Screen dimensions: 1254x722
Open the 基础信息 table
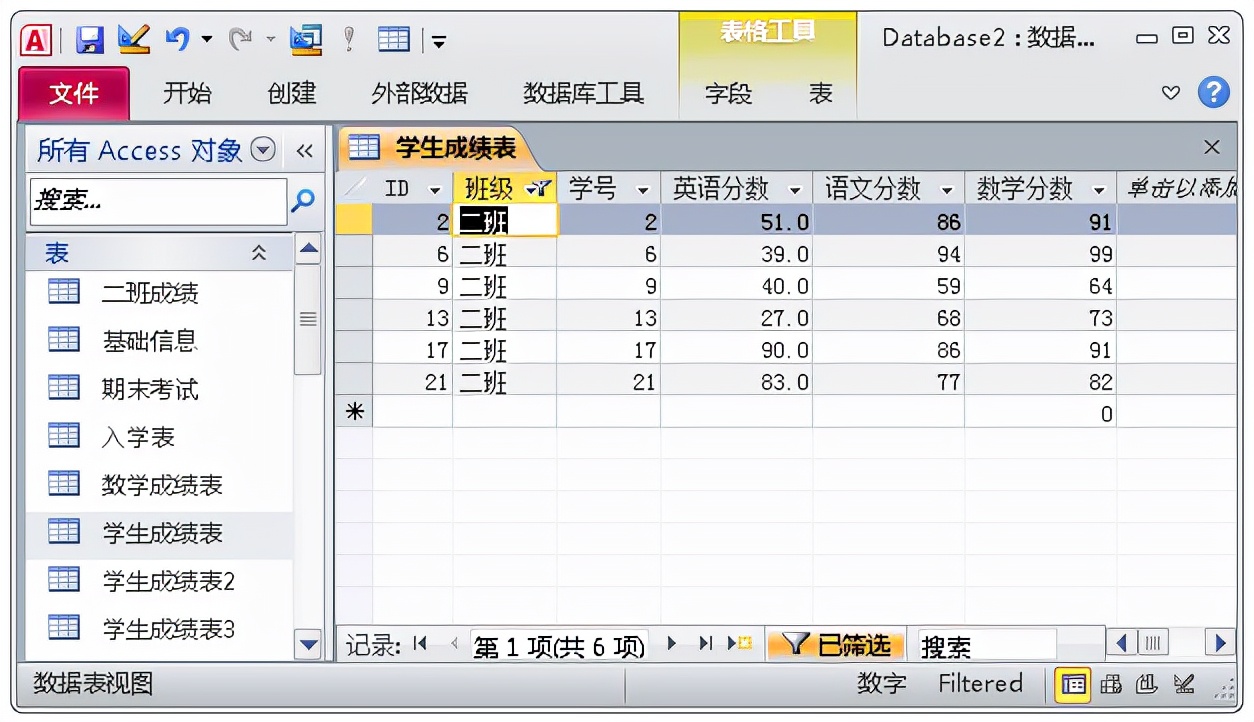(150, 341)
